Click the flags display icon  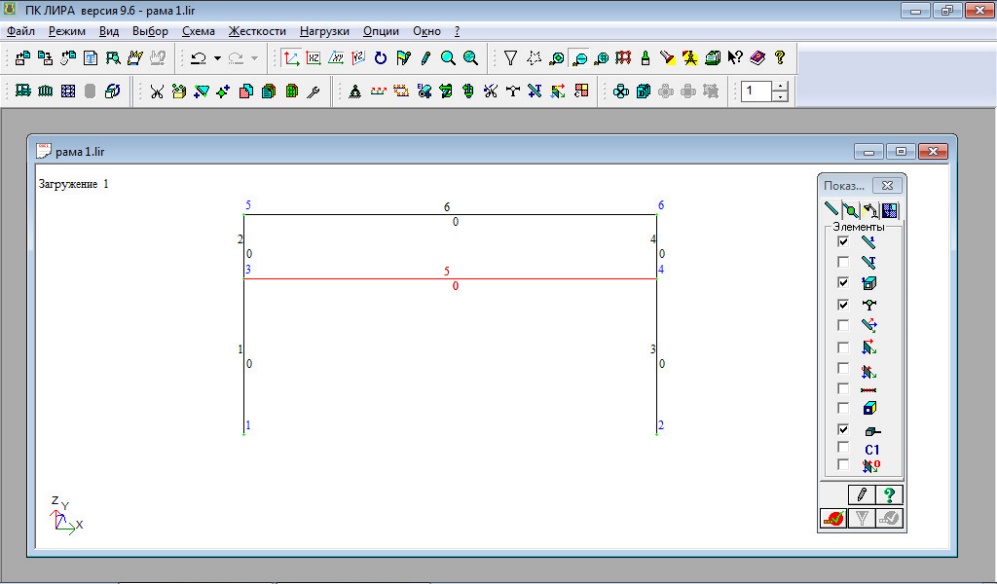pyautogui.click(x=403, y=58)
